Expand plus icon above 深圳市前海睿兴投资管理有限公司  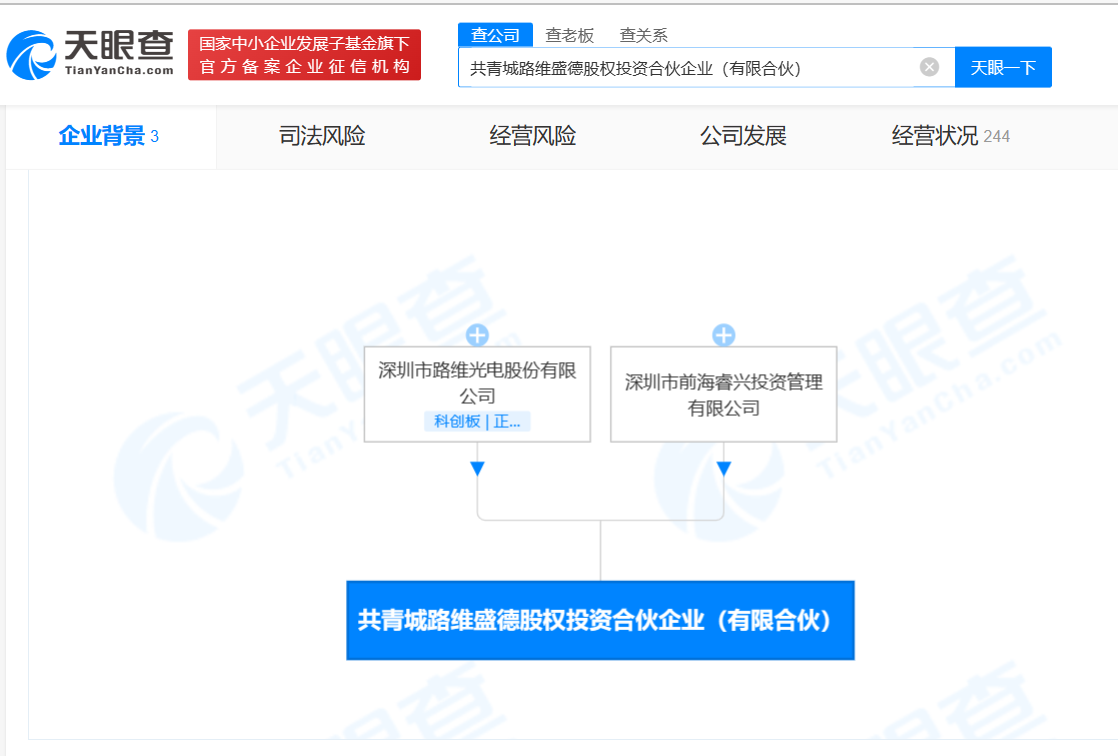tap(724, 335)
